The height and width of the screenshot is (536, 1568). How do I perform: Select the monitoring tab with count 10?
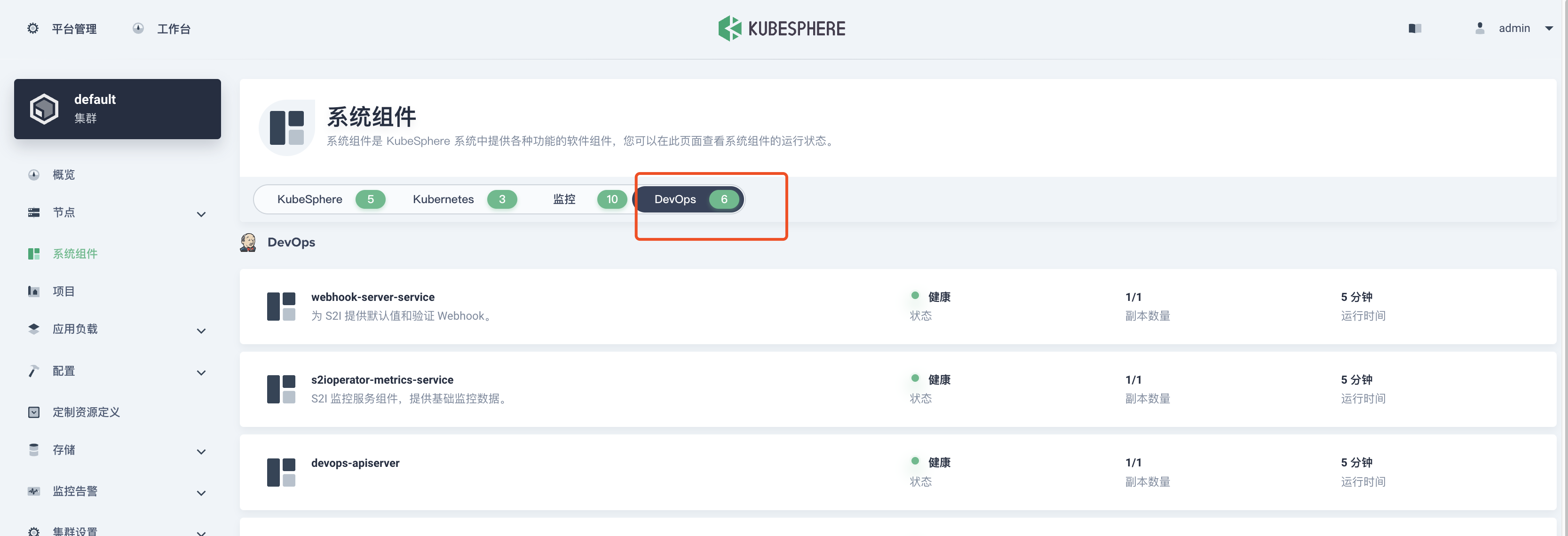tap(564, 199)
